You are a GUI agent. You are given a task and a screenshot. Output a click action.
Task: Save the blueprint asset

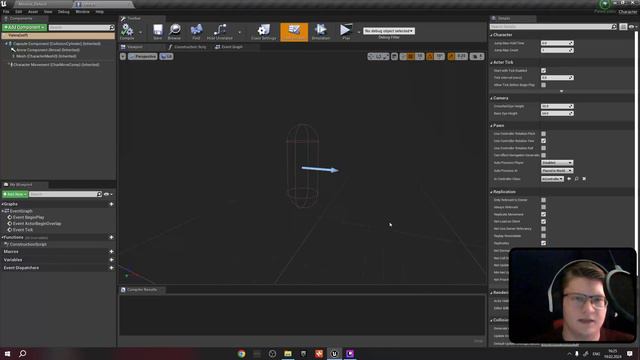pyautogui.click(x=158, y=31)
